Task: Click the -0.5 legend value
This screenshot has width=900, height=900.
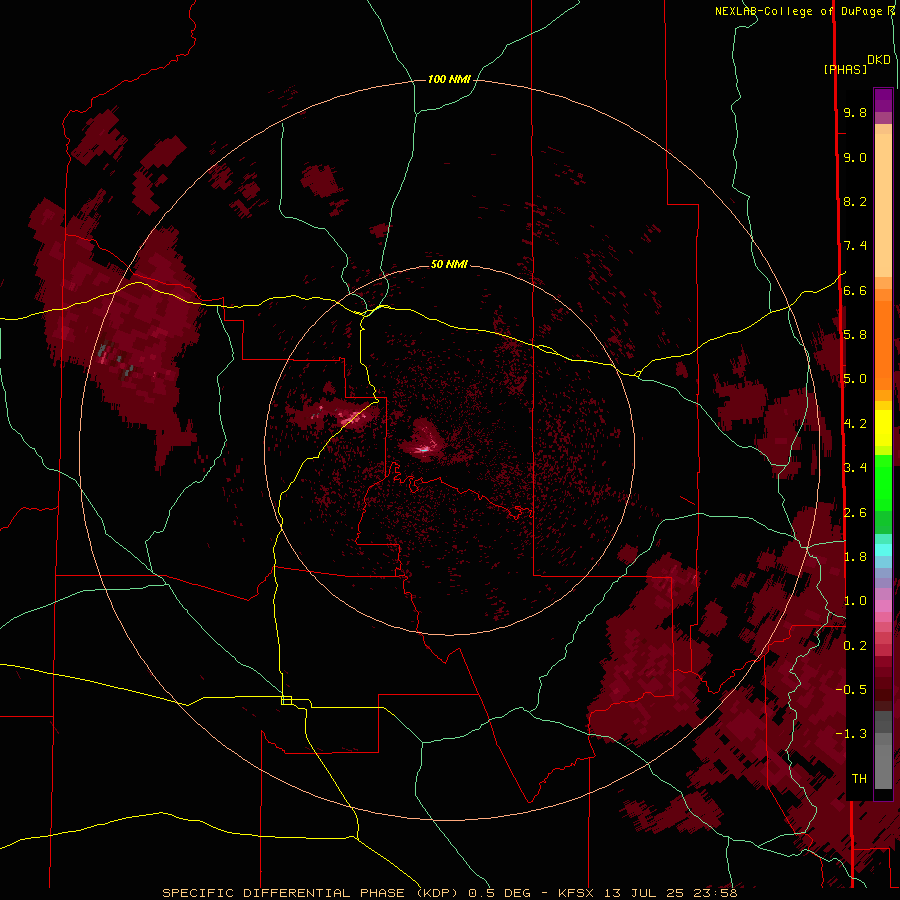Action: click(x=851, y=689)
